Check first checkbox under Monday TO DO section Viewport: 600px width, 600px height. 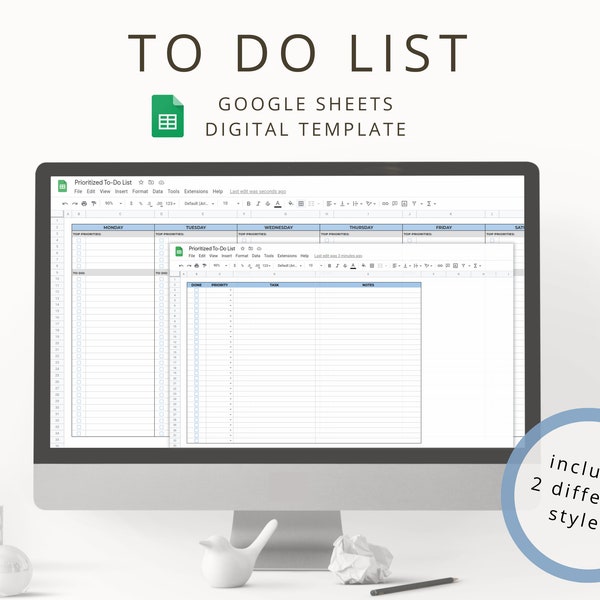[x=79, y=279]
